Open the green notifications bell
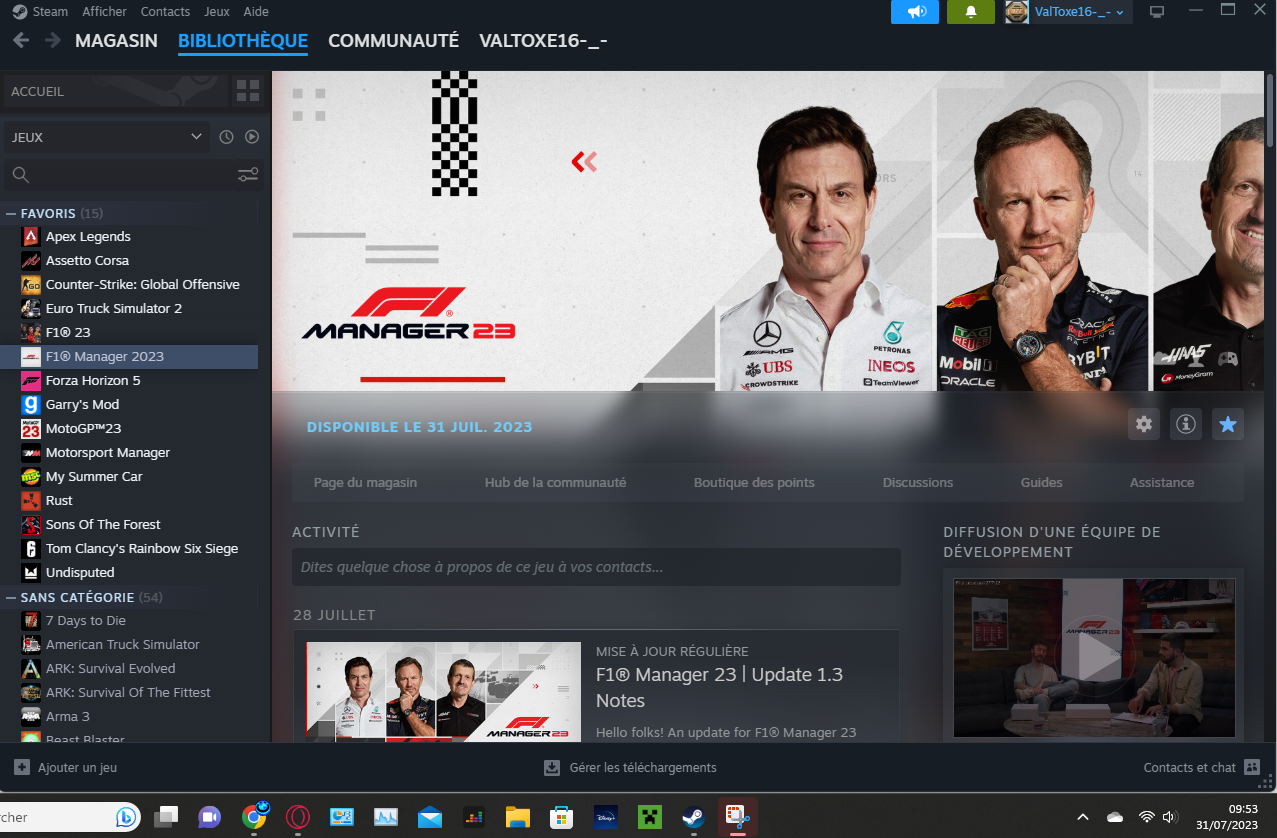This screenshot has width=1277, height=838. 970,12
